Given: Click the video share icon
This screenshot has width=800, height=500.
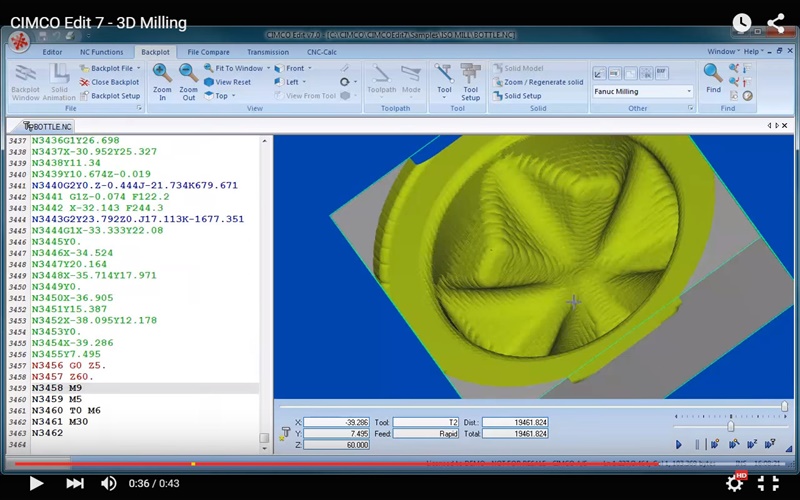Looking at the screenshot, I should pyautogui.click(x=776, y=23).
